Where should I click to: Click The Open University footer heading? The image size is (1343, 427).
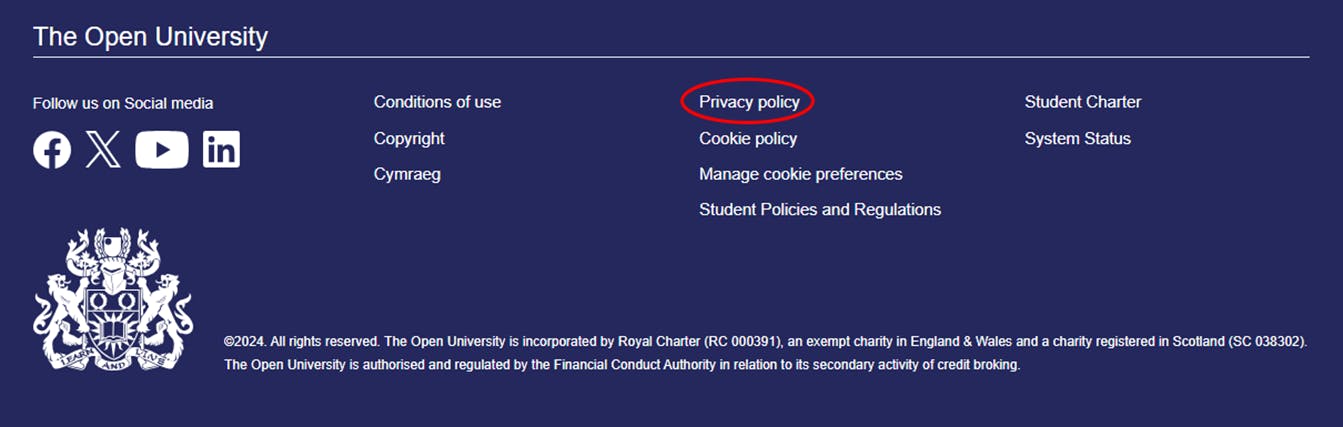(150, 37)
